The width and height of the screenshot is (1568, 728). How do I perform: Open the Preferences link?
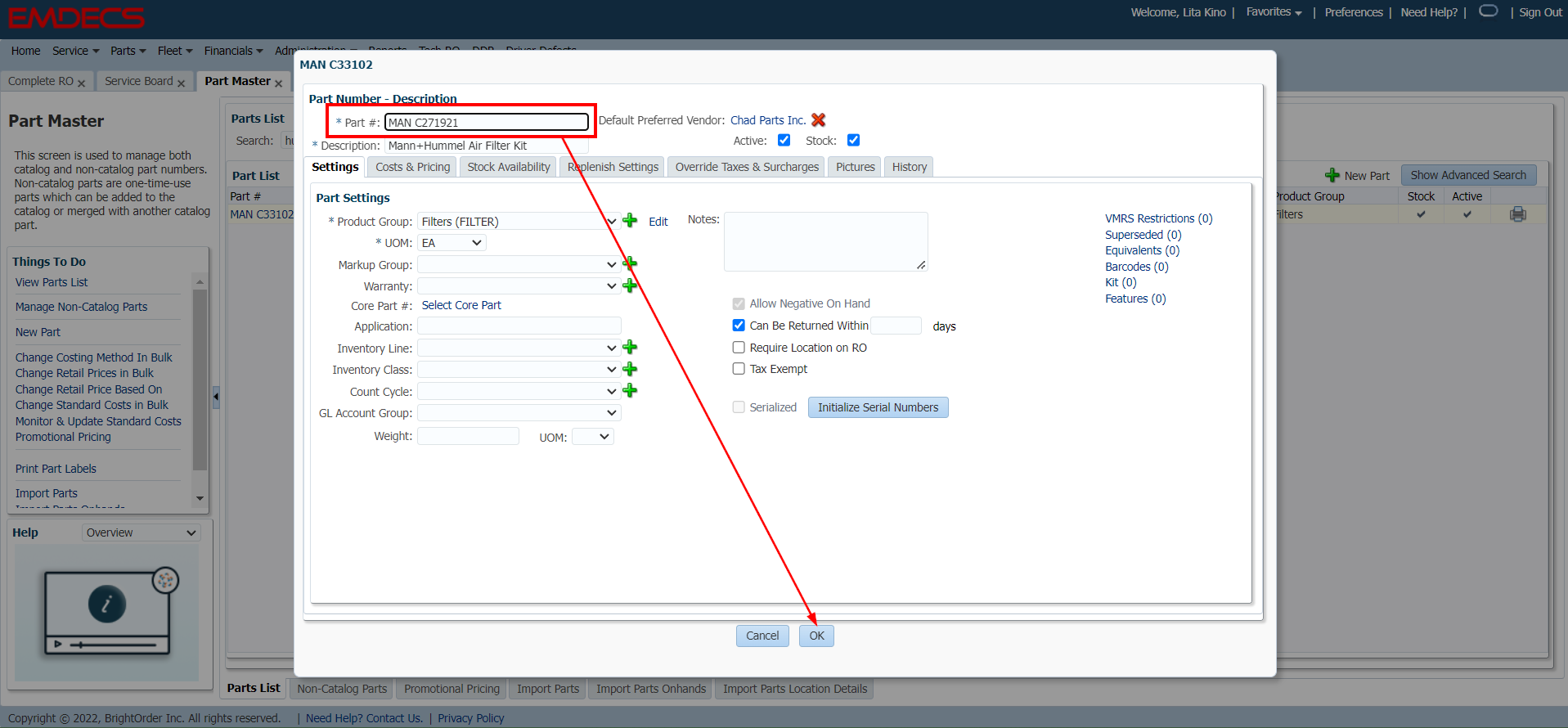[1354, 12]
